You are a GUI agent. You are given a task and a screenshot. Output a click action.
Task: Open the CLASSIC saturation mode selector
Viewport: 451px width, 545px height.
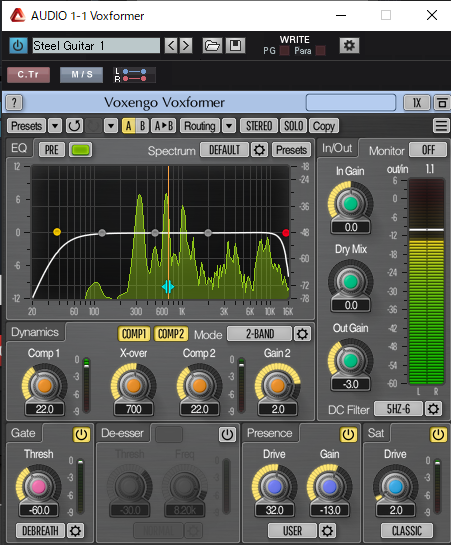[407, 531]
